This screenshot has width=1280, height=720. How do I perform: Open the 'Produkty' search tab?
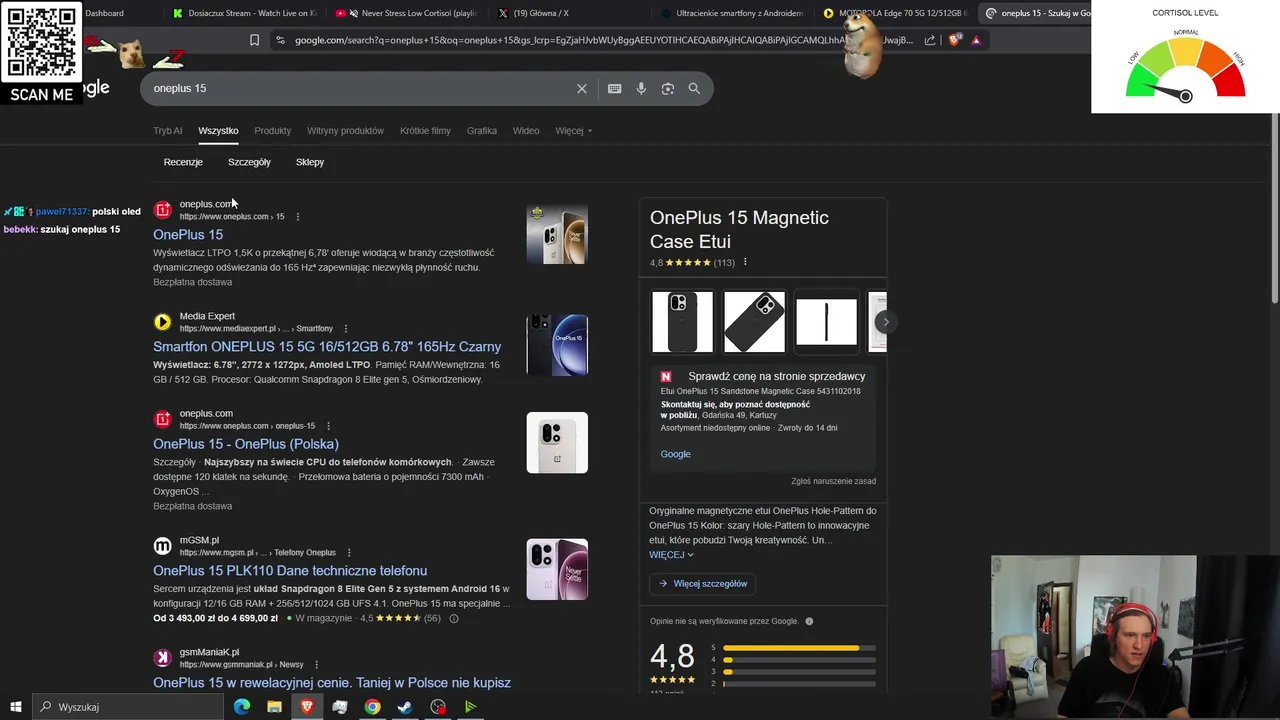click(x=272, y=130)
